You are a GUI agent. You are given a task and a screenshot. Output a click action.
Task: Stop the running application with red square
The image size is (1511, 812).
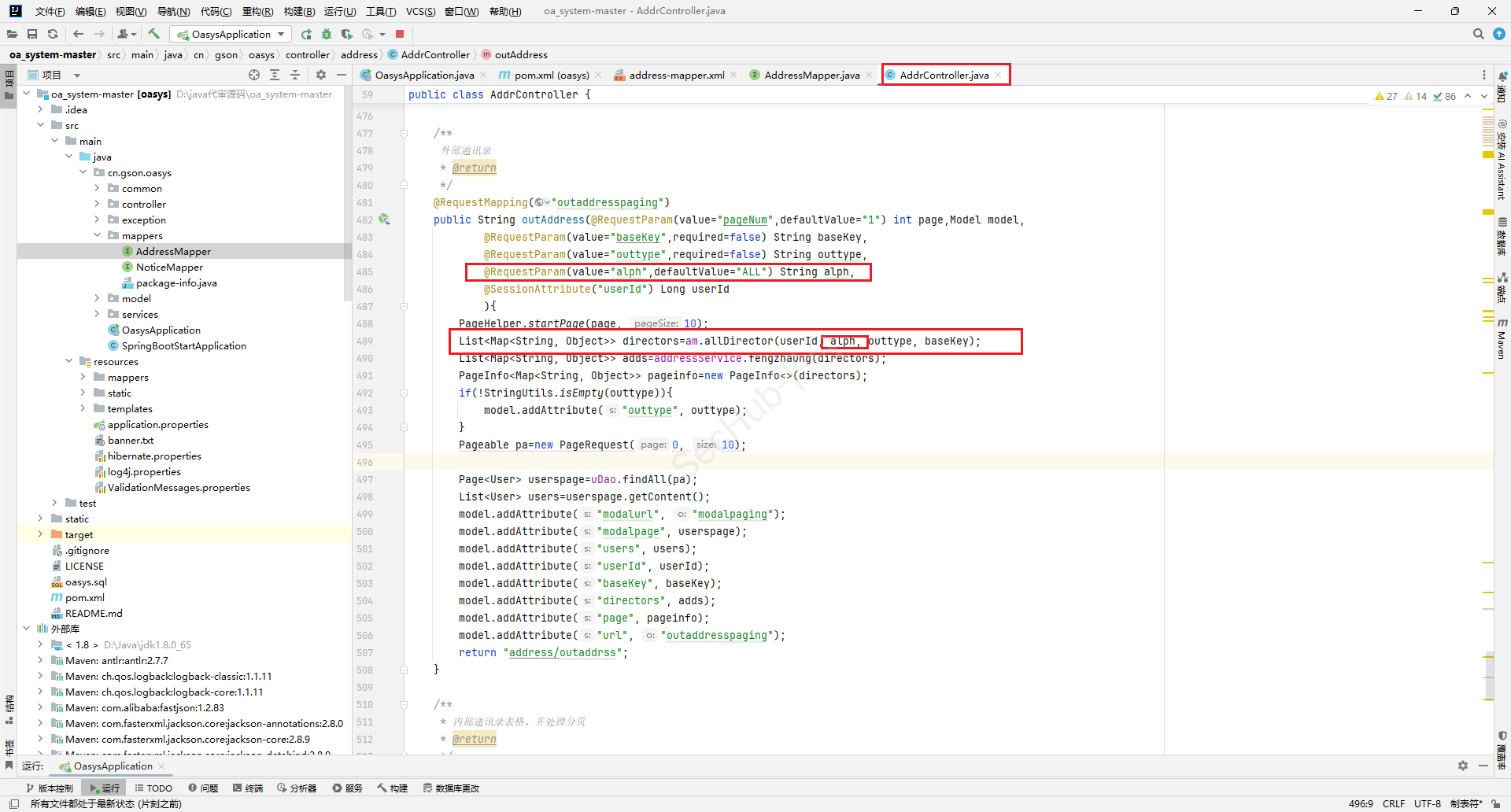tap(400, 34)
